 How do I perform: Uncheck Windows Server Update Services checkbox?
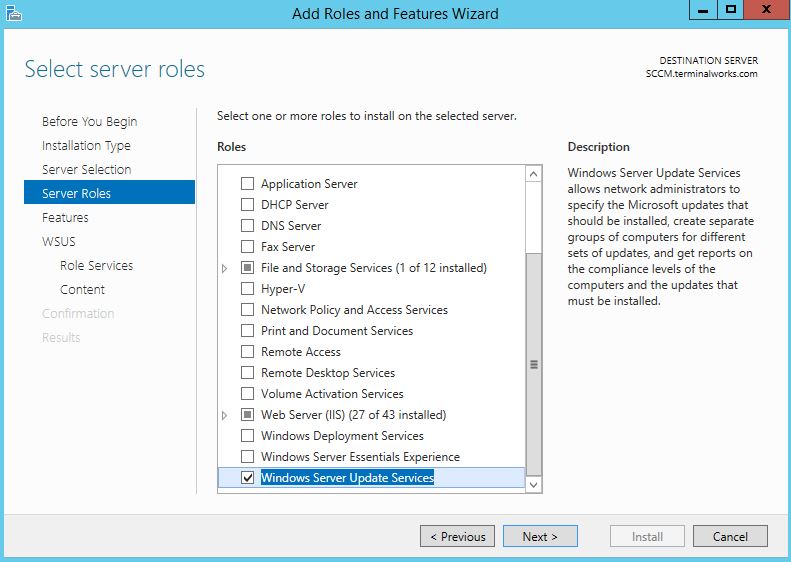[x=247, y=478]
